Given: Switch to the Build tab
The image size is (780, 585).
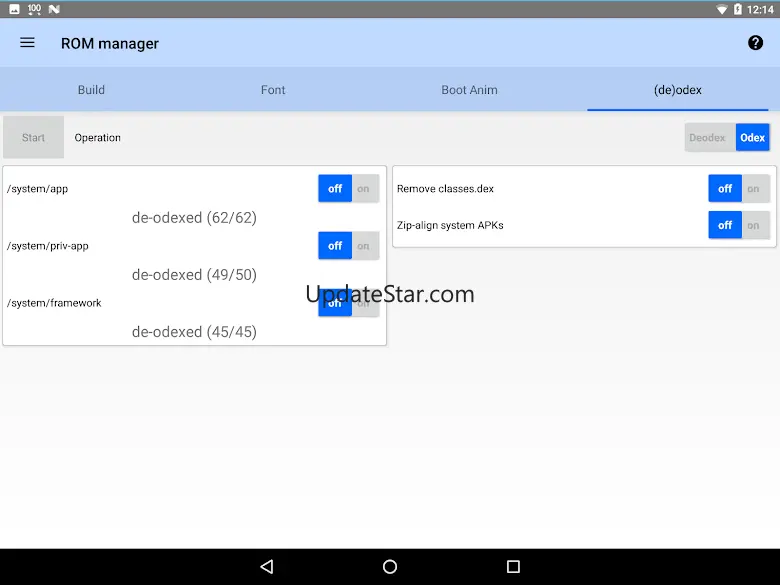Looking at the screenshot, I should (x=91, y=90).
